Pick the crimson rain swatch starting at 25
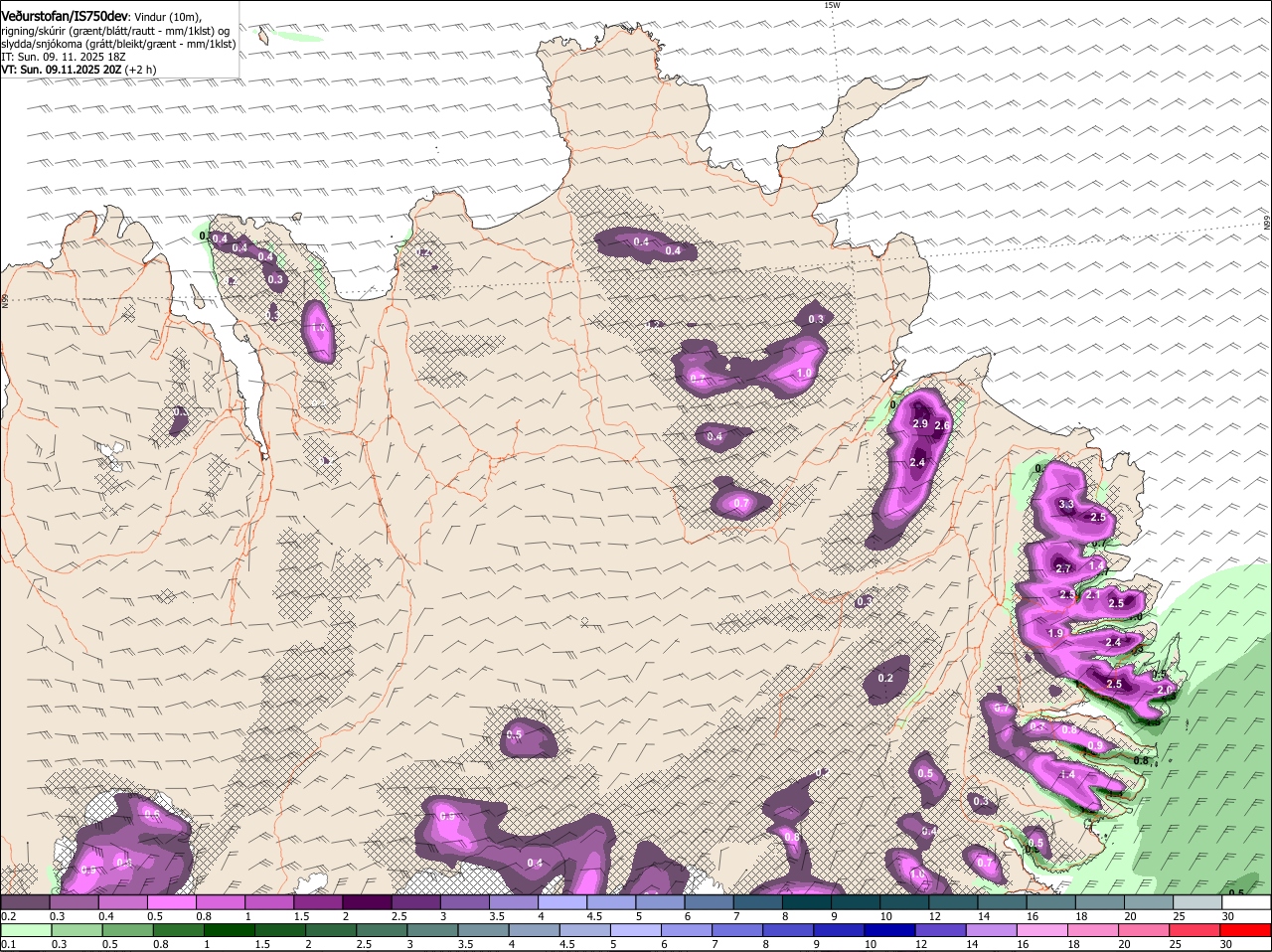This screenshot has width=1272, height=952. pyautogui.click(x=1195, y=930)
